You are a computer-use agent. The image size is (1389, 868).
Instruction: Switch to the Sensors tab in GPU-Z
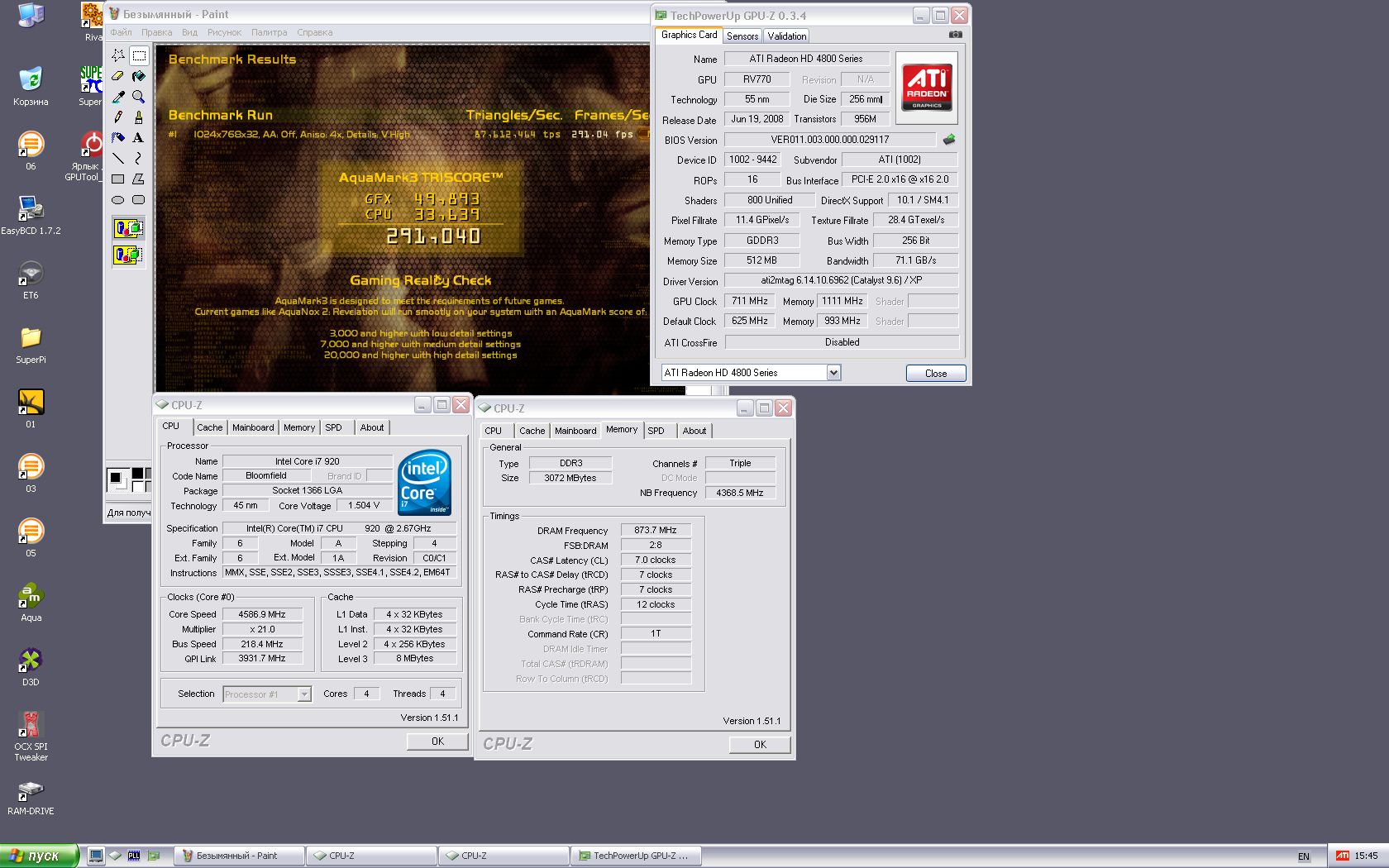742,36
